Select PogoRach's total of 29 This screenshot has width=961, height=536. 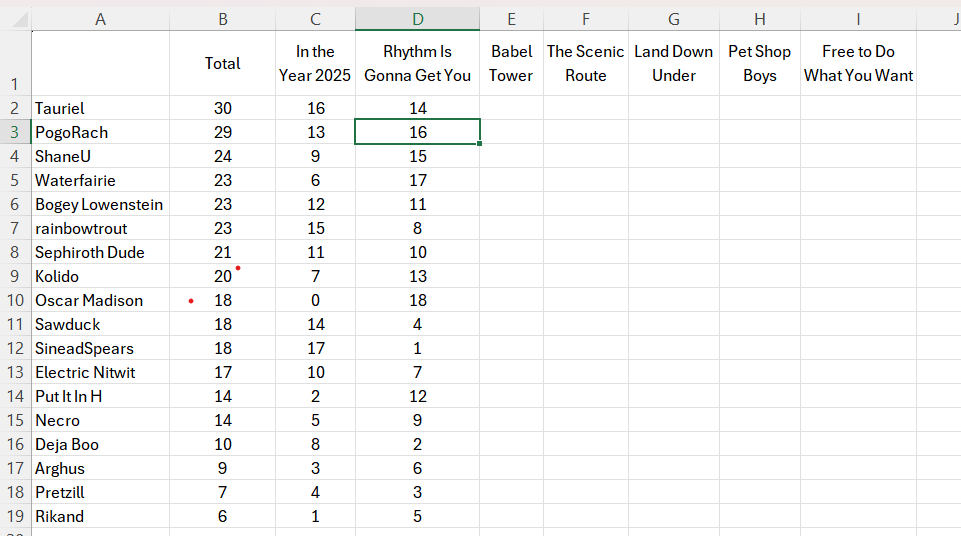[x=222, y=132]
